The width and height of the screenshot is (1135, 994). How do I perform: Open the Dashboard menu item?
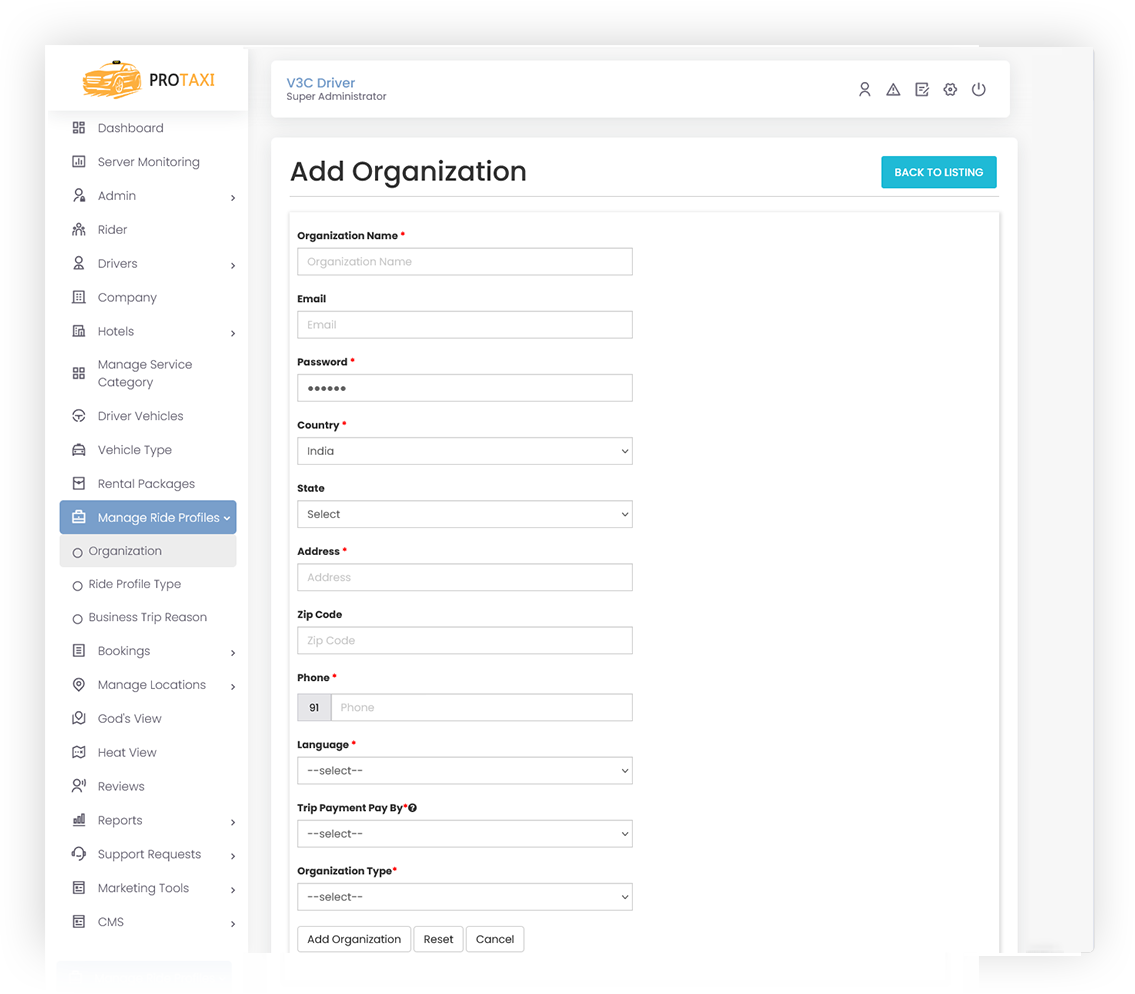148,127
